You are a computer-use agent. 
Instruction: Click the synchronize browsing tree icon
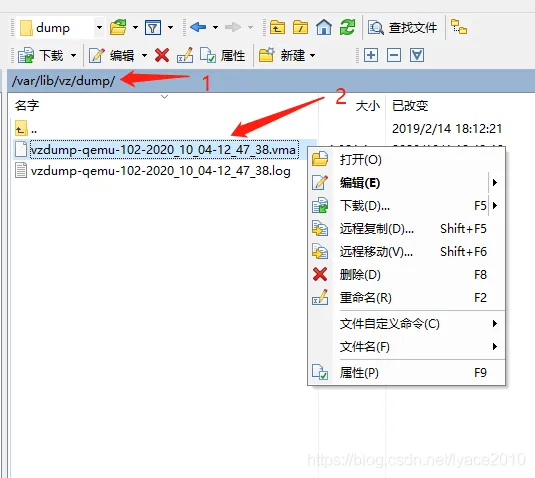[x=459, y=27]
